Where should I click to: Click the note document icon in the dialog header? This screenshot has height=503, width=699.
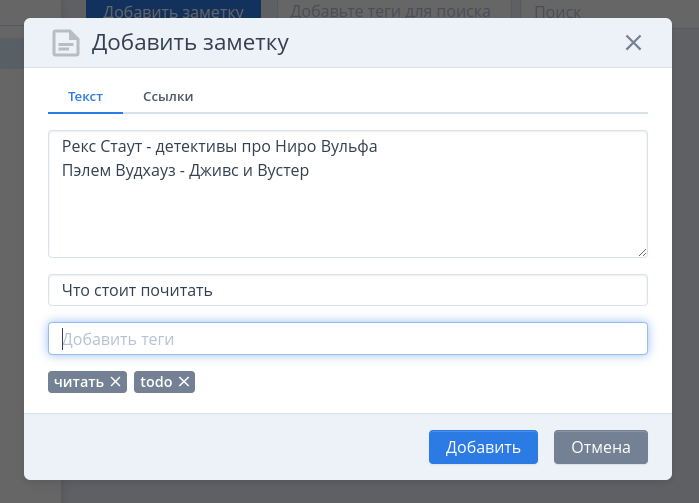tap(66, 43)
